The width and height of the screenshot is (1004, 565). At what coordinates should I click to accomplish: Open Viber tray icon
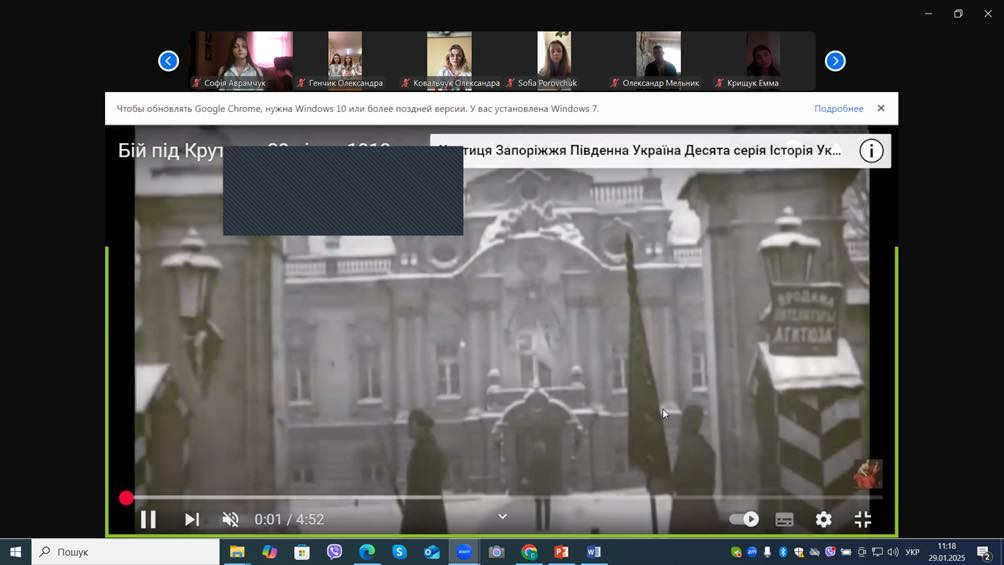coord(830,552)
